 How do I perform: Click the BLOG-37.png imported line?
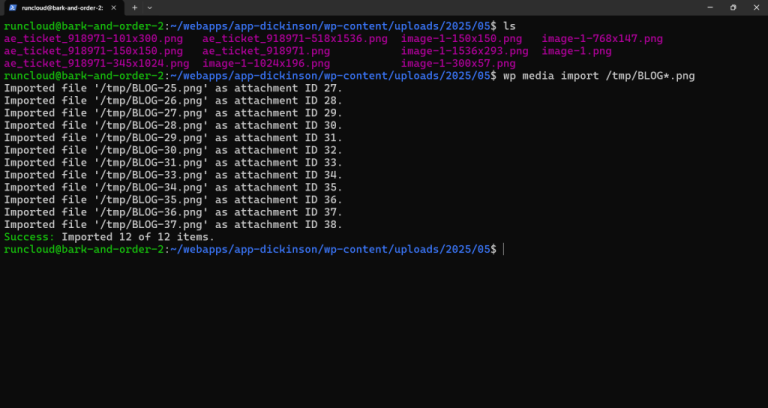[x=172, y=224]
